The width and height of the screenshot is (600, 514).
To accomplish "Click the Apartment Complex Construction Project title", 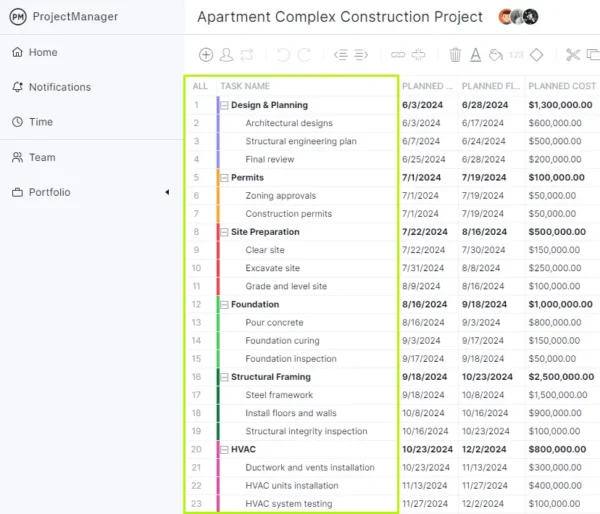I will [x=340, y=17].
